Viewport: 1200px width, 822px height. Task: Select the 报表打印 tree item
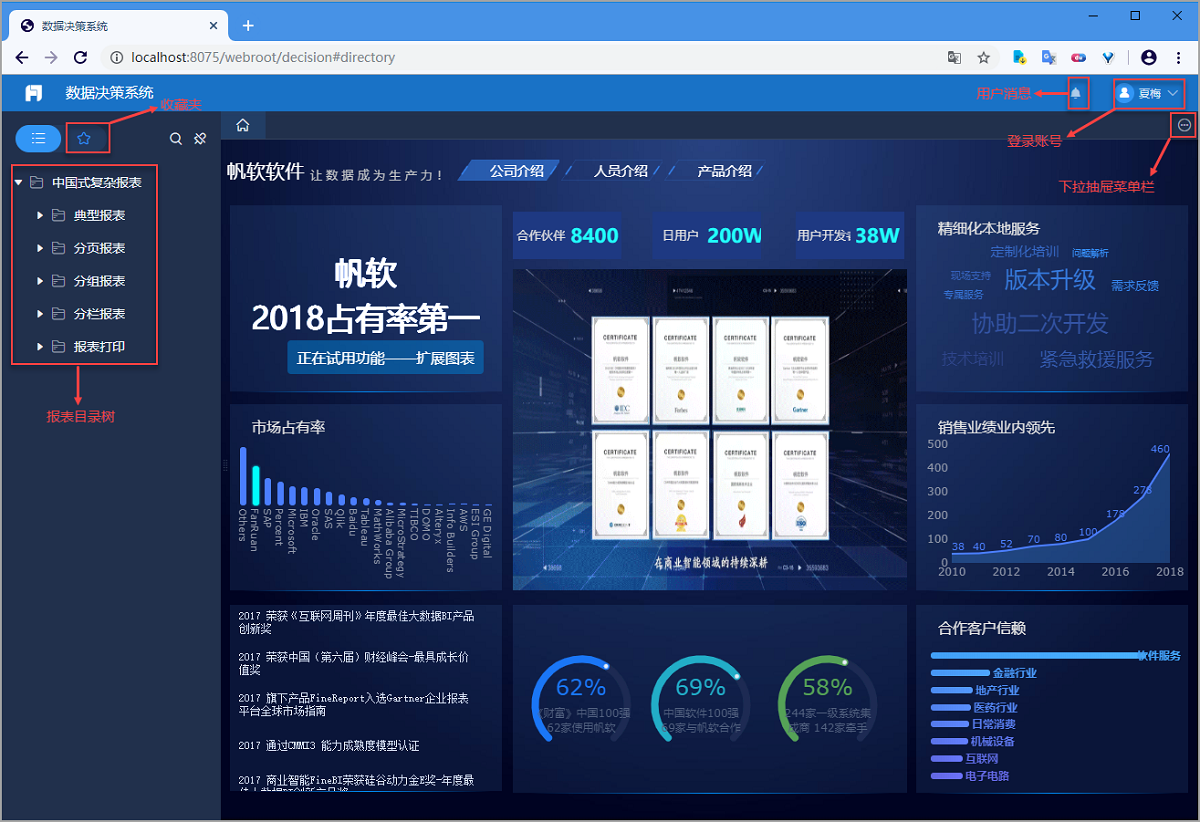pos(99,347)
